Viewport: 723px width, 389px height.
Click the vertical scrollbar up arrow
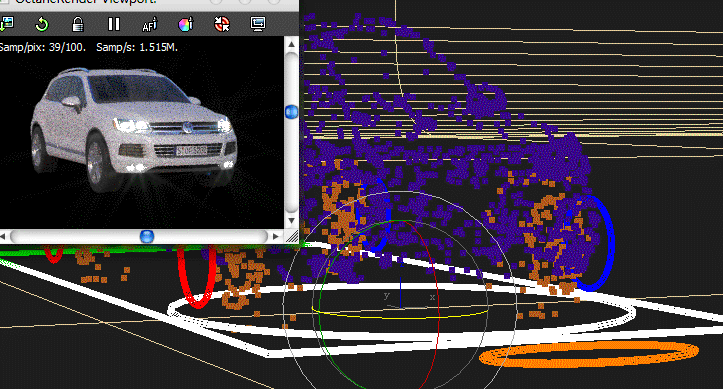291,44
